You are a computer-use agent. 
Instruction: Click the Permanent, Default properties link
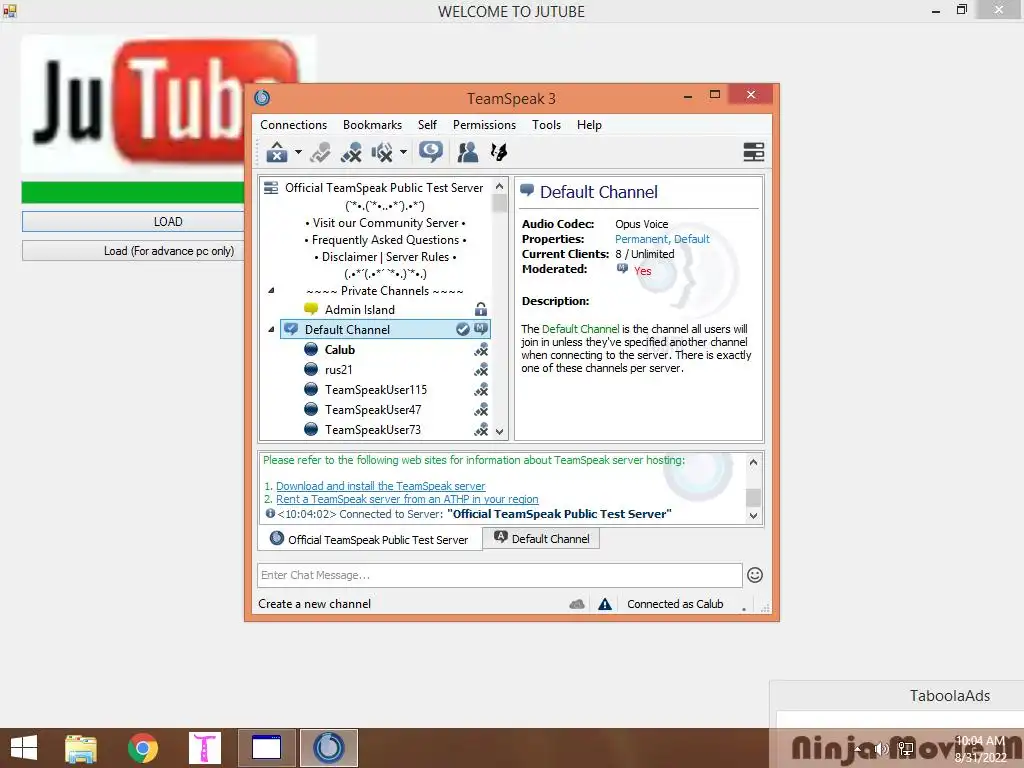tap(662, 239)
